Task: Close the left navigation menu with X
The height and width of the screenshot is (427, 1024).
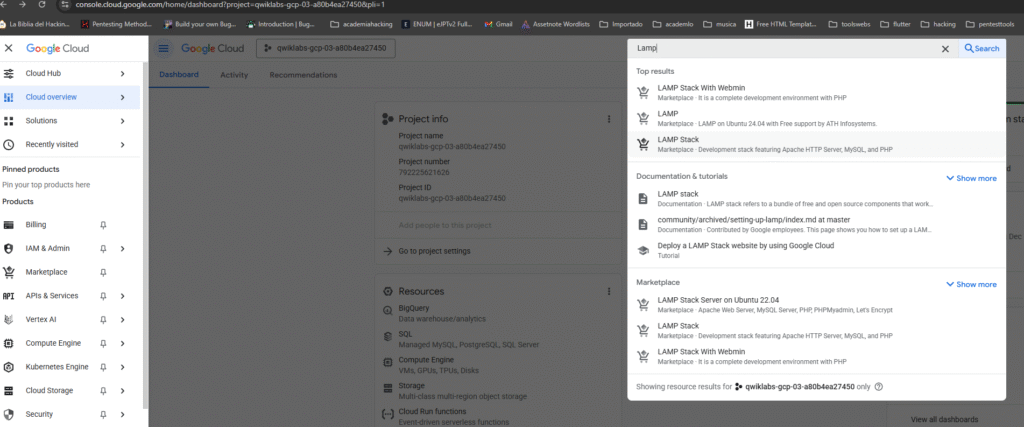Action: (x=9, y=48)
